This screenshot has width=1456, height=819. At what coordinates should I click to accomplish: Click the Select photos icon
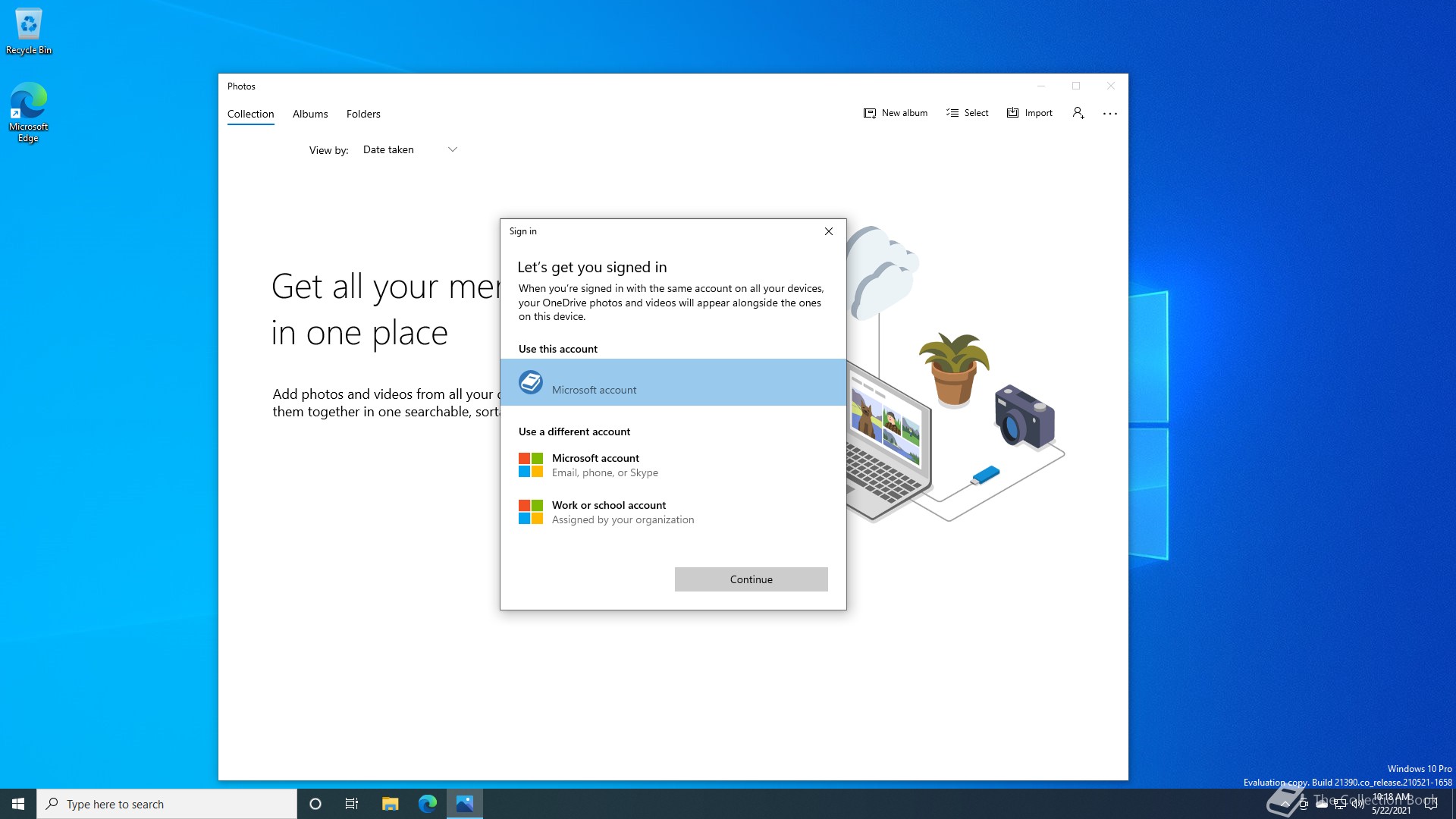tap(952, 112)
